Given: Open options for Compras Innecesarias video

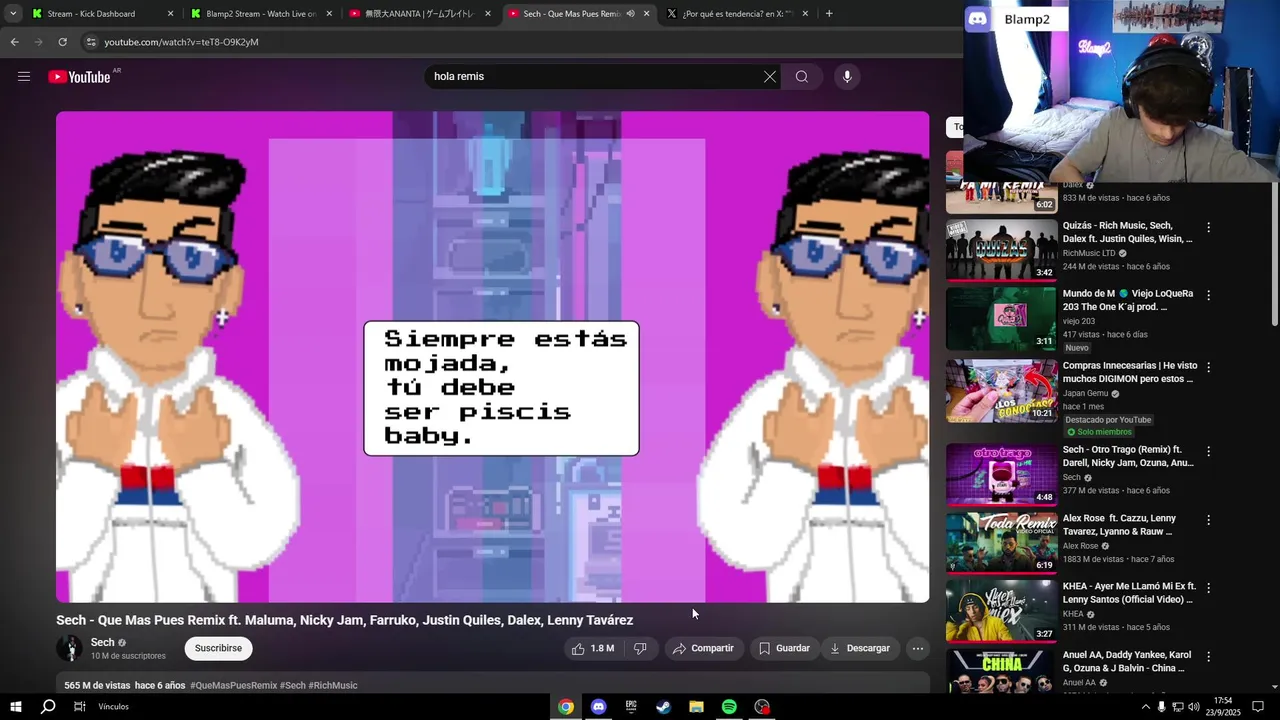Looking at the screenshot, I should coord(1208,368).
